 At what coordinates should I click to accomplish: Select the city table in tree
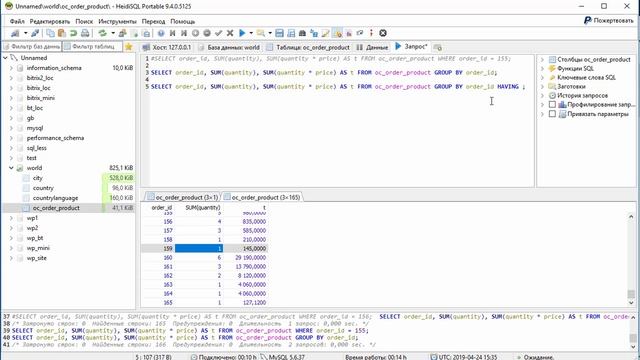click(x=38, y=178)
